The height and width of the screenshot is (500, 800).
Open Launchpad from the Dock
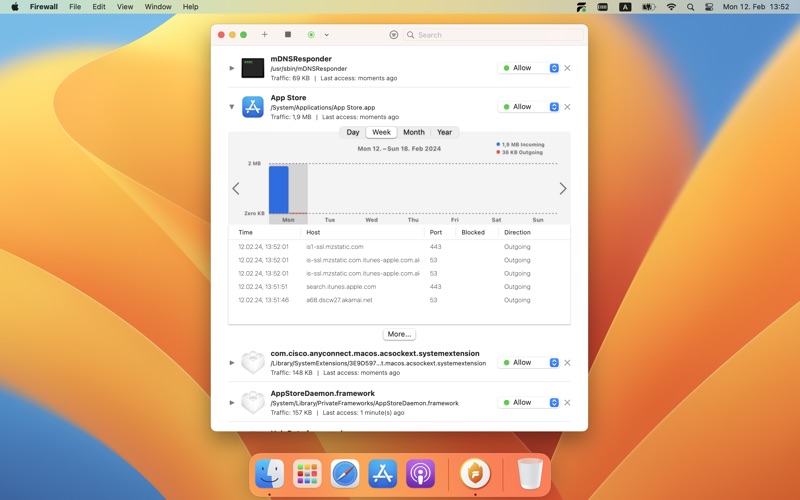(x=307, y=473)
